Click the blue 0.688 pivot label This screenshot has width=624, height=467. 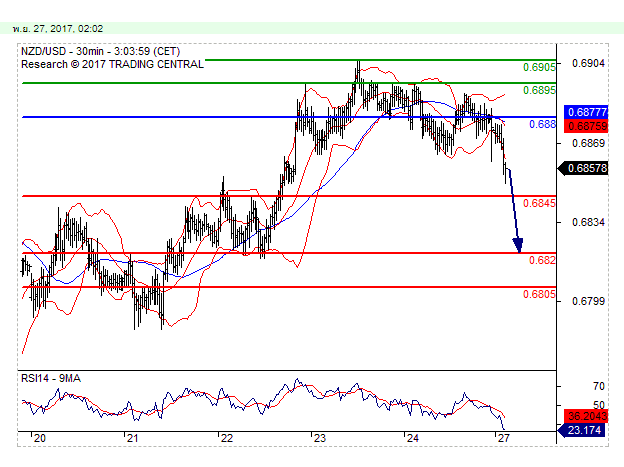pos(542,124)
